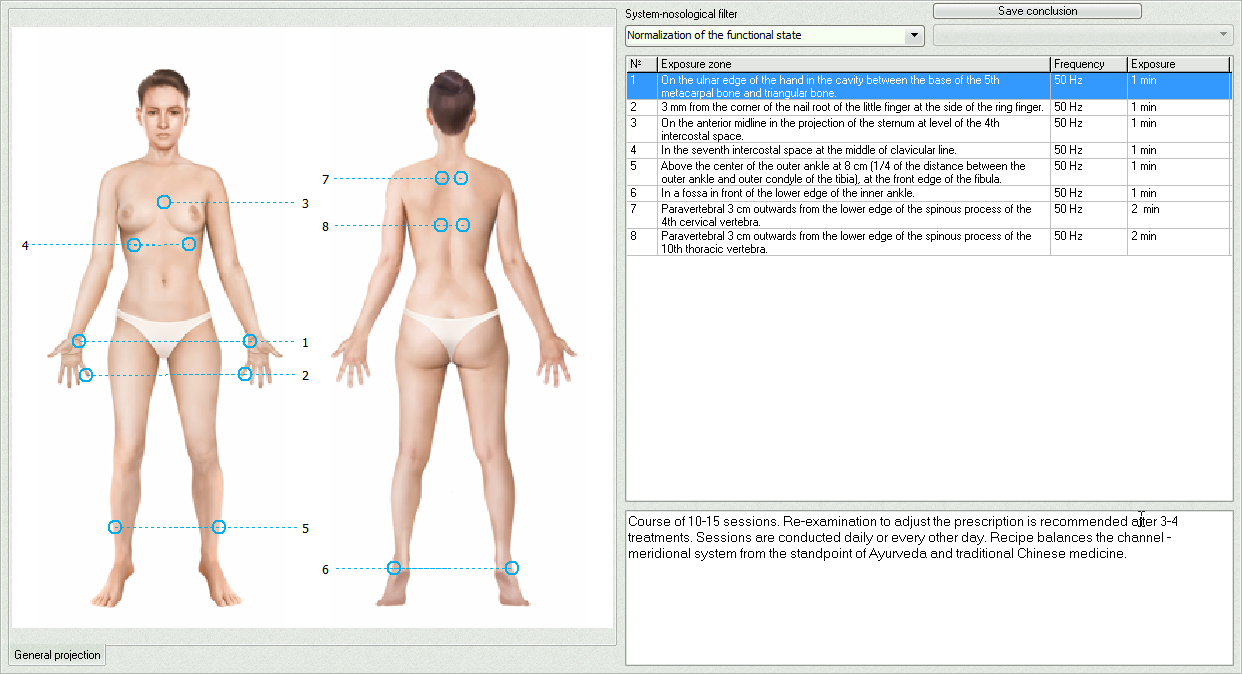Click the 1 min exposure cell in row 4
Image resolution: width=1242 pixels, height=674 pixels.
coord(1179,150)
